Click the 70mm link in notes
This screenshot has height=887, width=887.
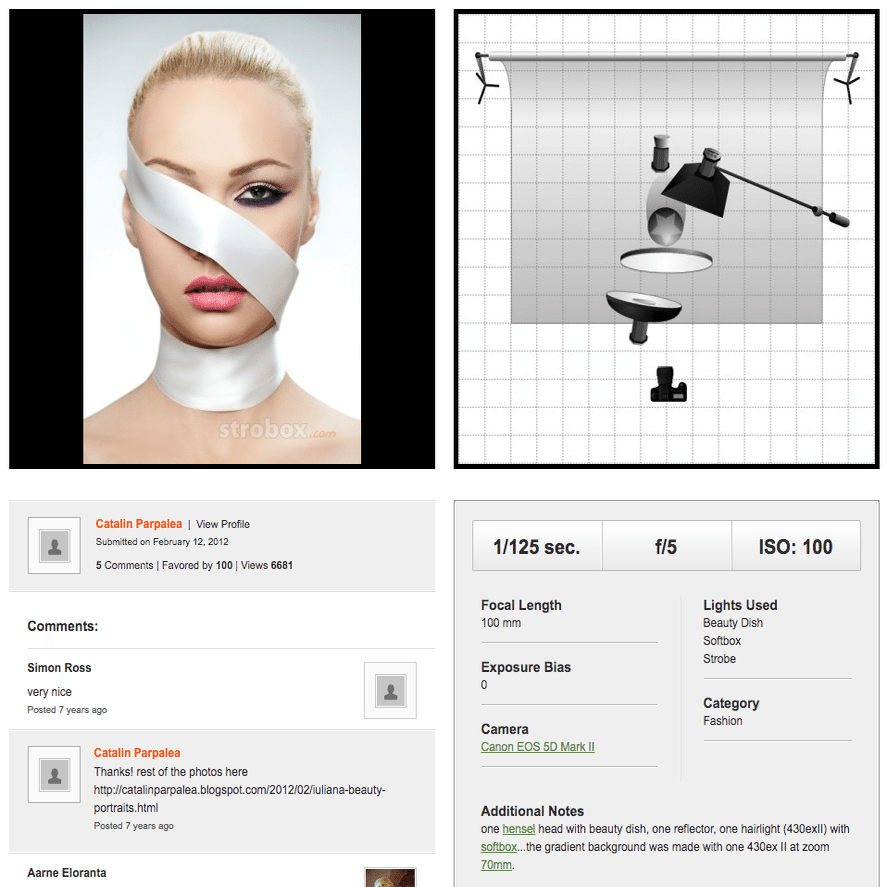click(496, 865)
